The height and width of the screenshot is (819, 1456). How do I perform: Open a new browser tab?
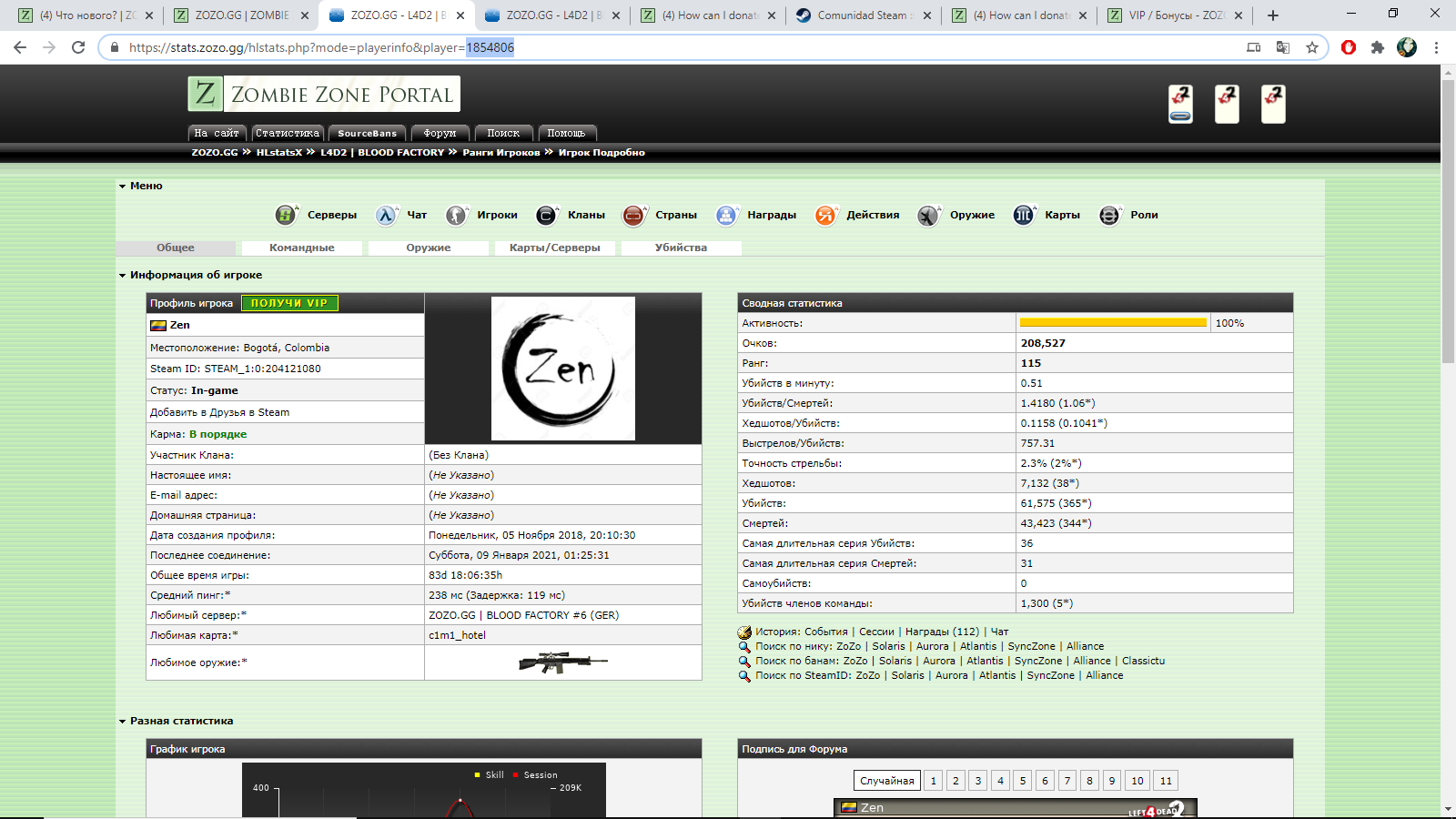coord(1273,15)
